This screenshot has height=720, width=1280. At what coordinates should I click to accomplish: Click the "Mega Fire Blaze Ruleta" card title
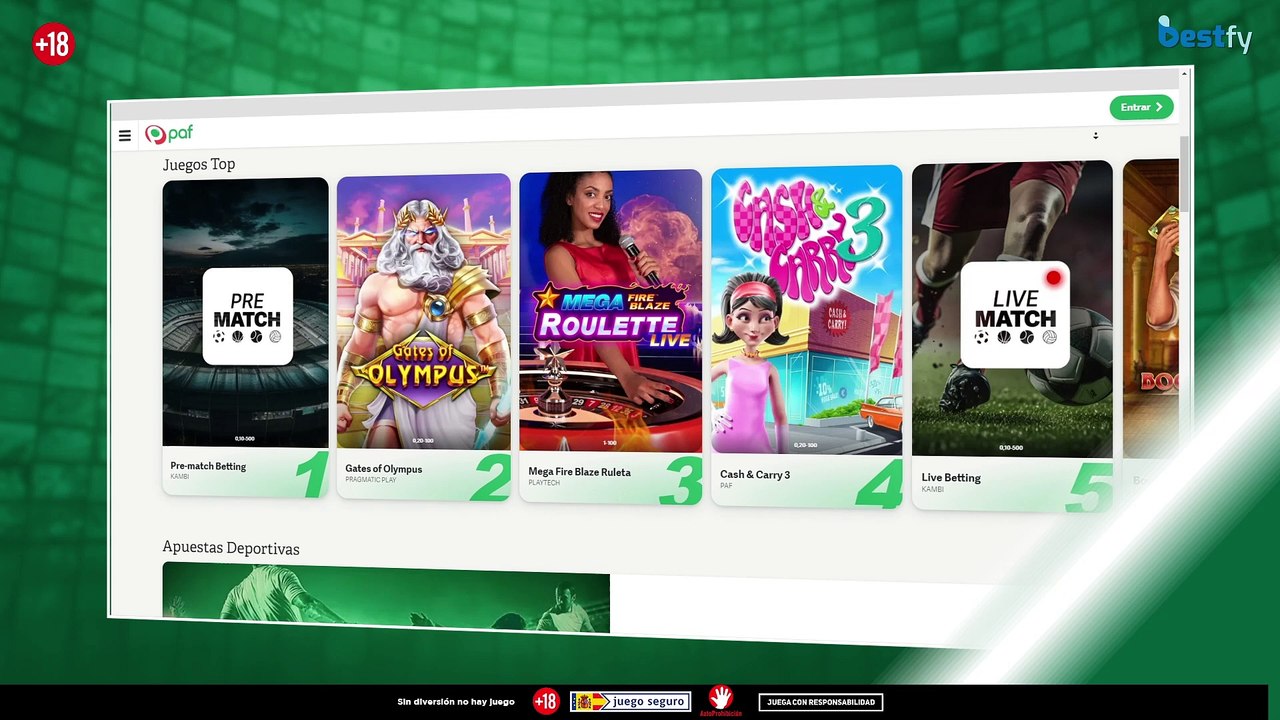(580, 472)
